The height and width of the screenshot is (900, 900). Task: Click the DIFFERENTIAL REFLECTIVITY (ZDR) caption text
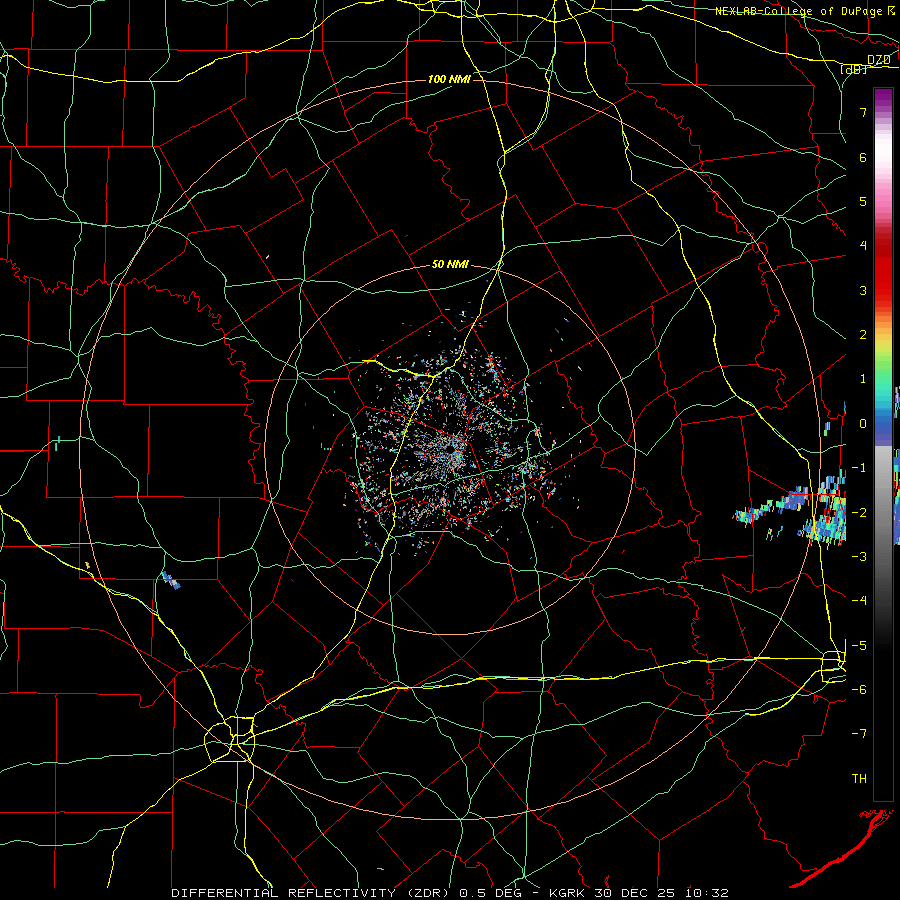click(x=312, y=893)
